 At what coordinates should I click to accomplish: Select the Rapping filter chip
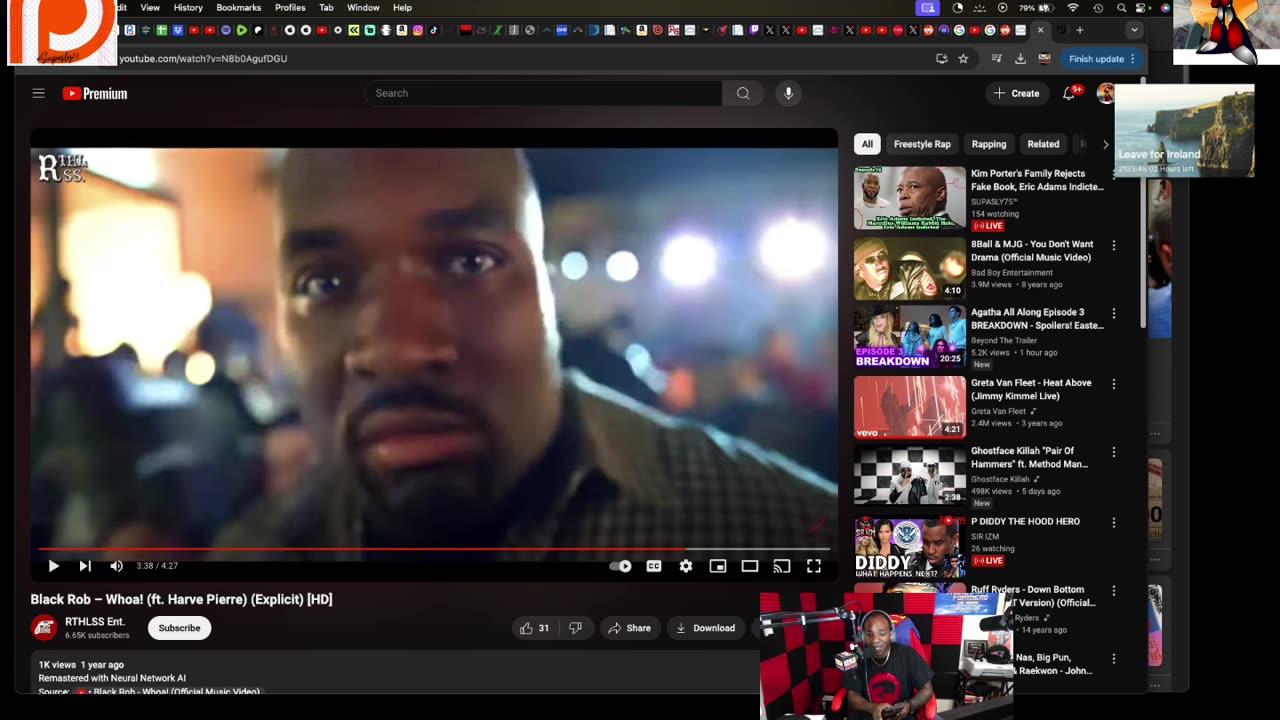[989, 144]
